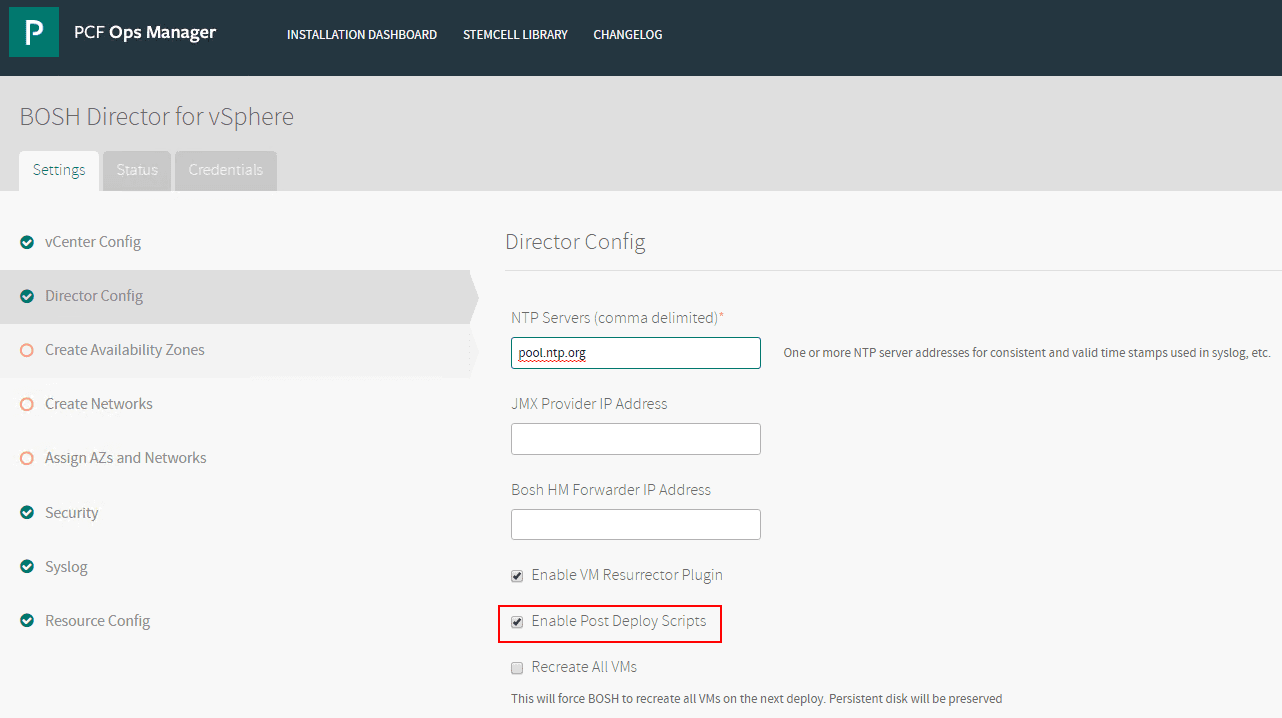Select the Settings tab
1282x718 pixels.
59,170
